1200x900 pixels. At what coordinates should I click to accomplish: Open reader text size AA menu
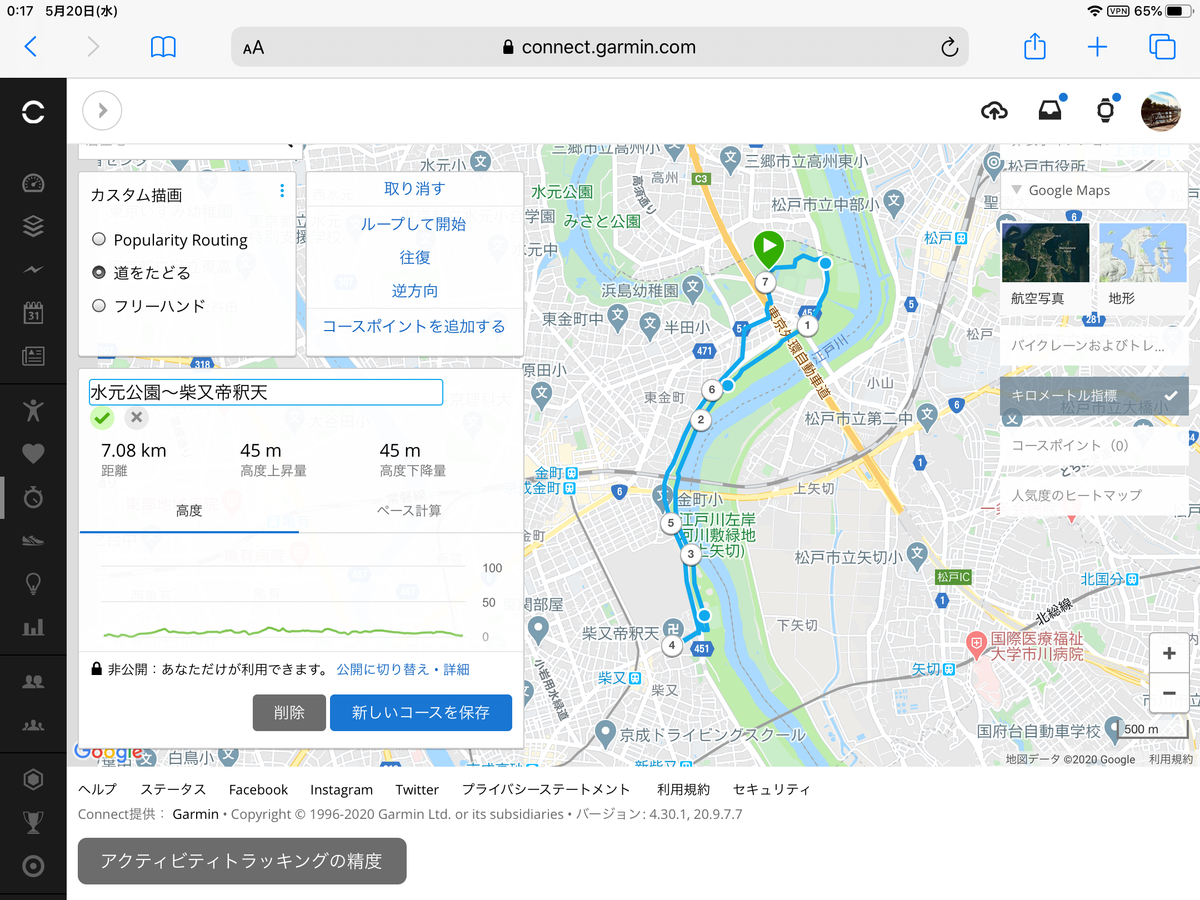tap(254, 47)
